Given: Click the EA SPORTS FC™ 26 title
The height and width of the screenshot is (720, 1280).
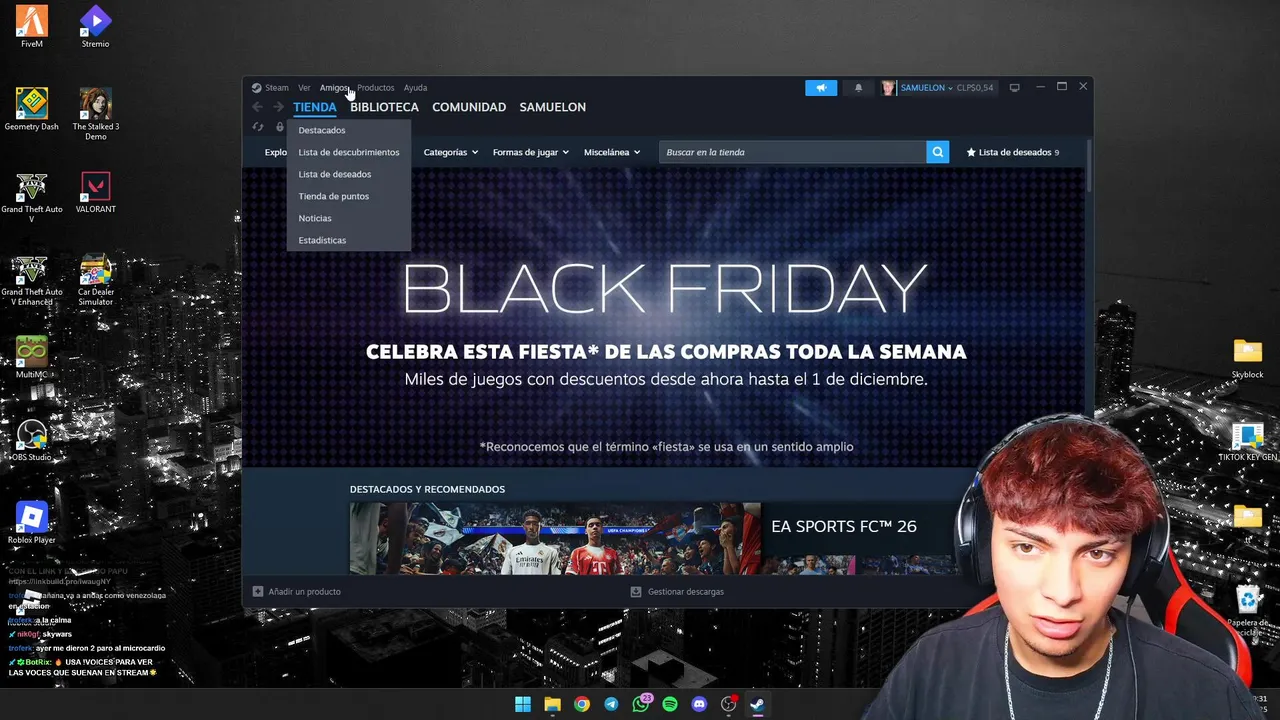Looking at the screenshot, I should pyautogui.click(x=844, y=527).
